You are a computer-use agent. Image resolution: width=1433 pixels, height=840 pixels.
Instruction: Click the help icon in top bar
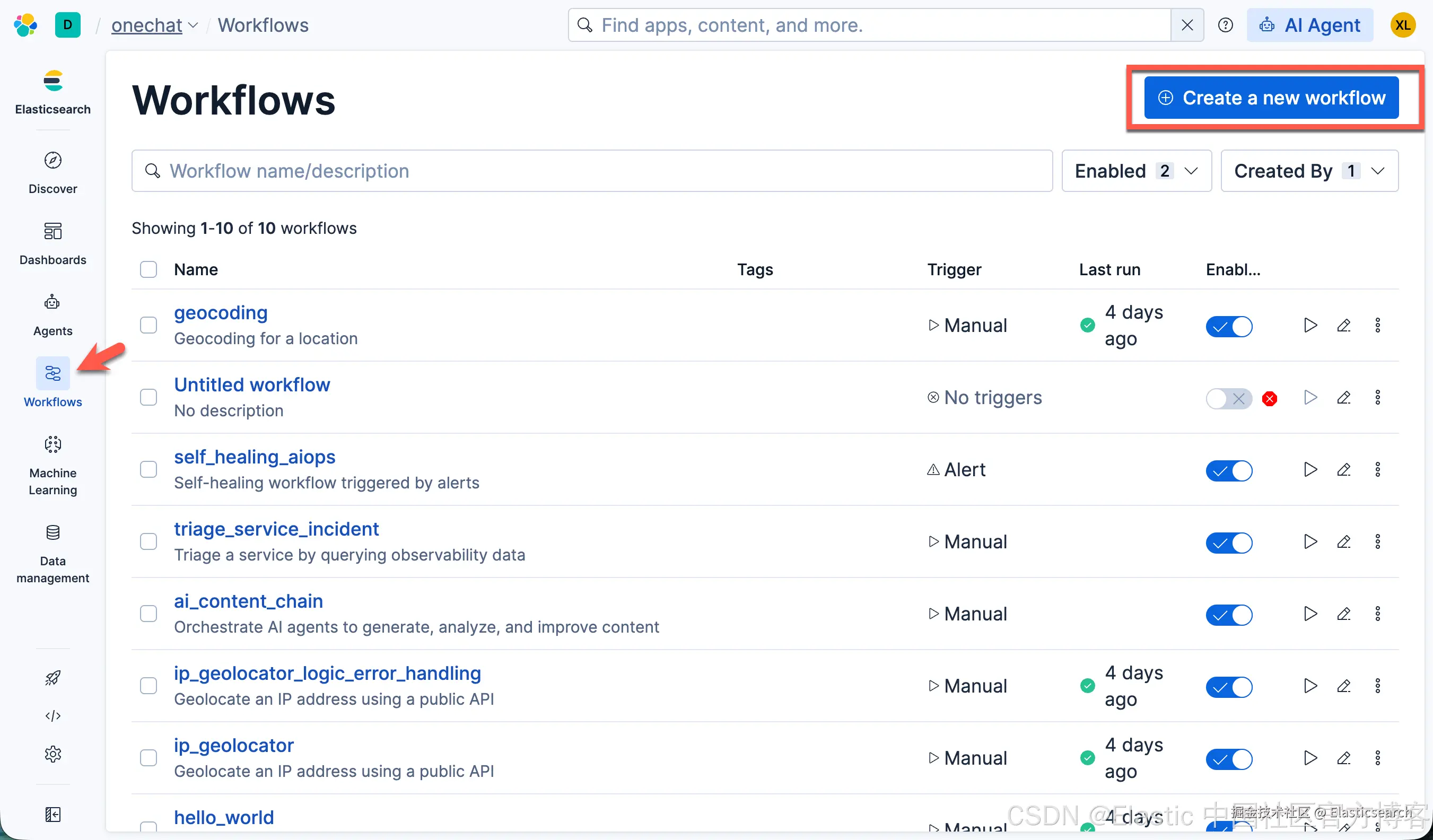coord(1225,25)
